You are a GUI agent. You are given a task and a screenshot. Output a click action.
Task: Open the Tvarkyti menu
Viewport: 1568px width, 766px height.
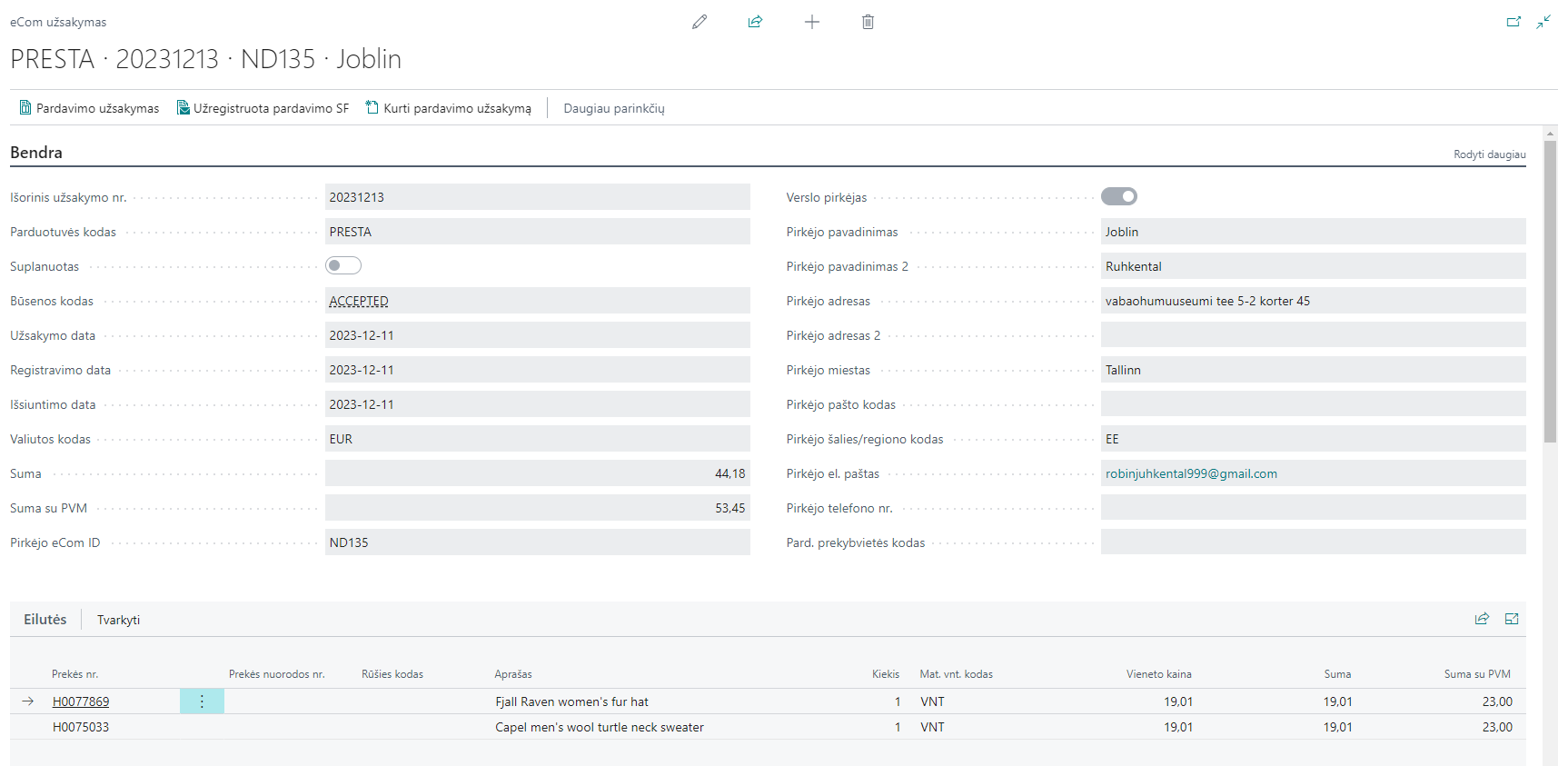click(118, 620)
